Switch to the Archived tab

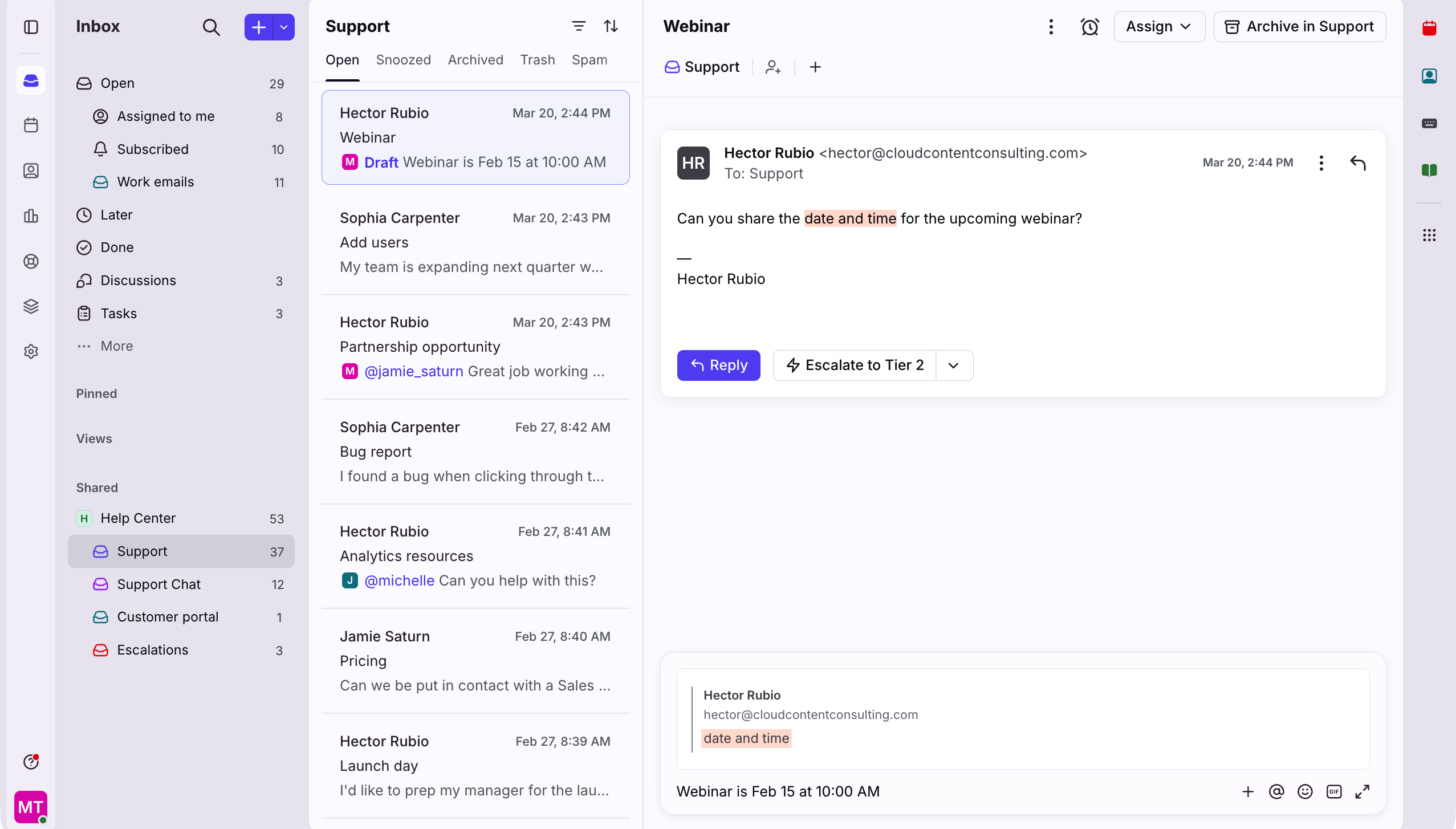pyautogui.click(x=475, y=60)
